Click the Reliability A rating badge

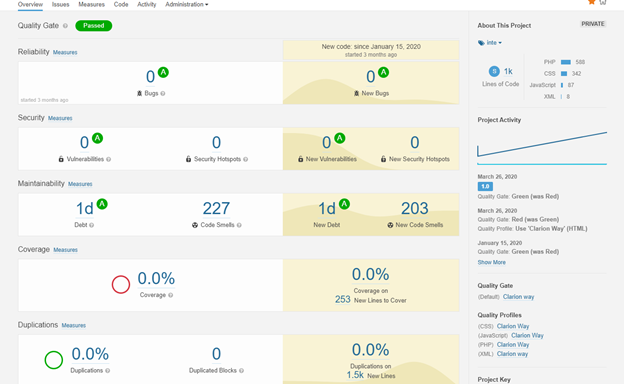click(163, 72)
